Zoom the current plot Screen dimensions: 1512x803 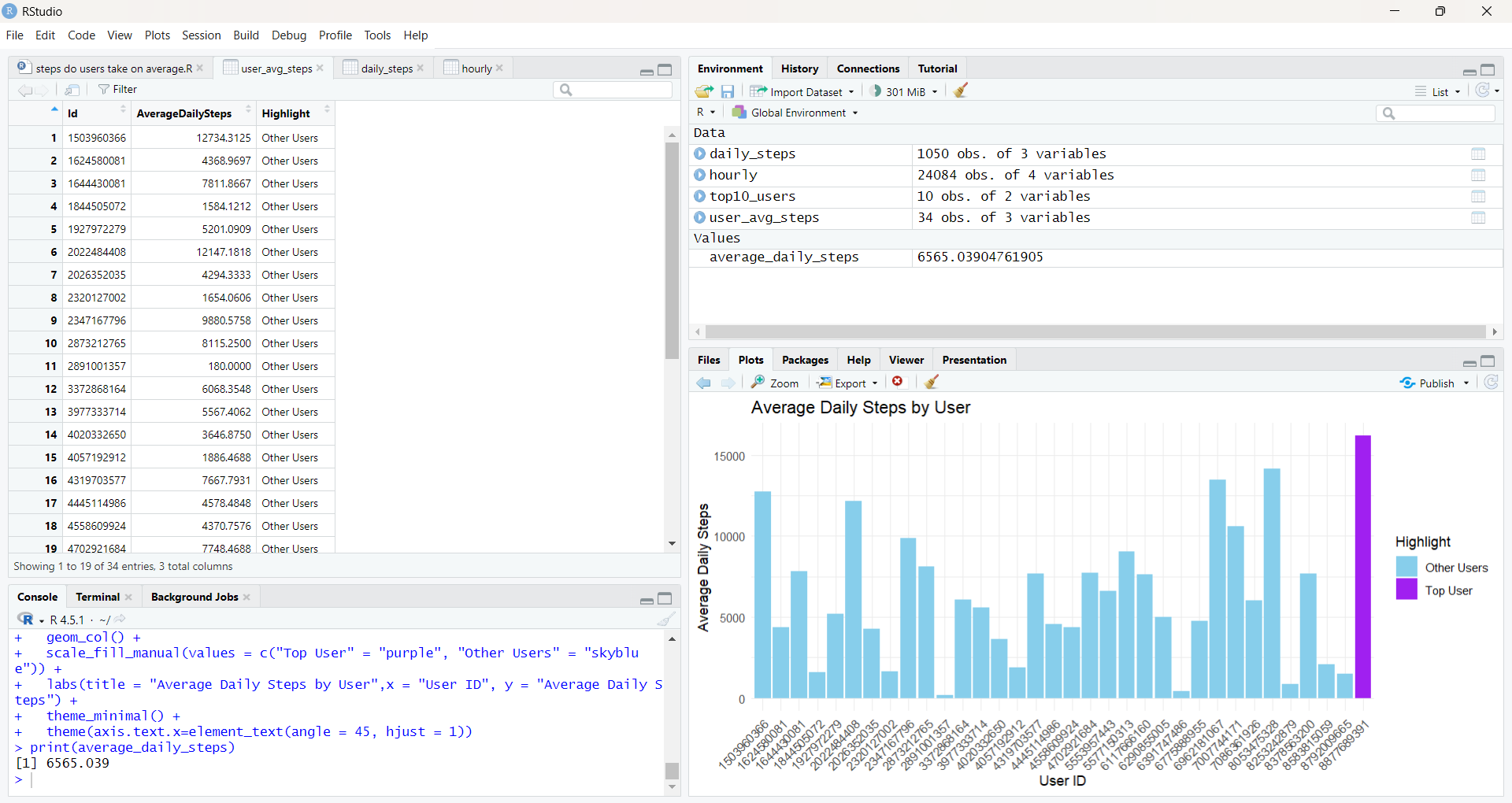775,383
